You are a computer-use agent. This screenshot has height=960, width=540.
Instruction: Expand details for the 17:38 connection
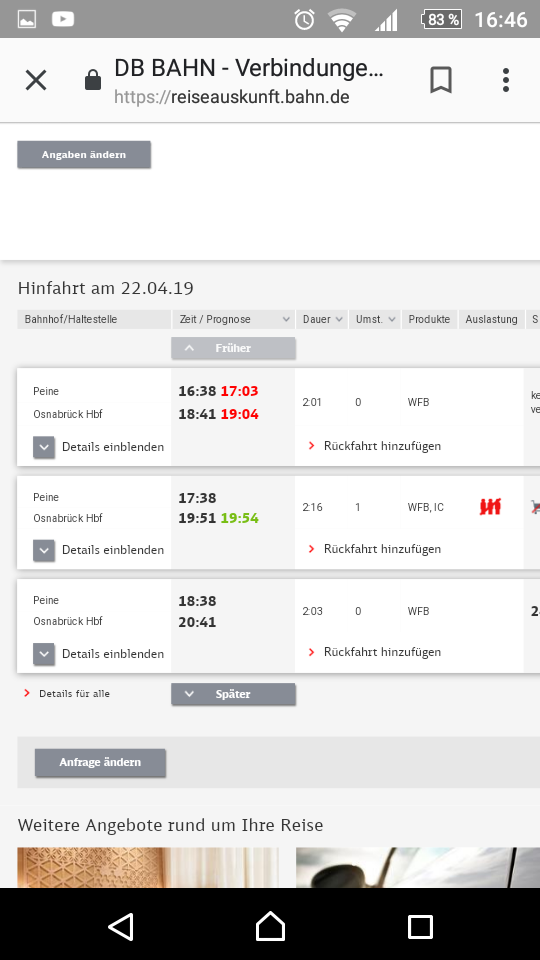click(x=99, y=550)
